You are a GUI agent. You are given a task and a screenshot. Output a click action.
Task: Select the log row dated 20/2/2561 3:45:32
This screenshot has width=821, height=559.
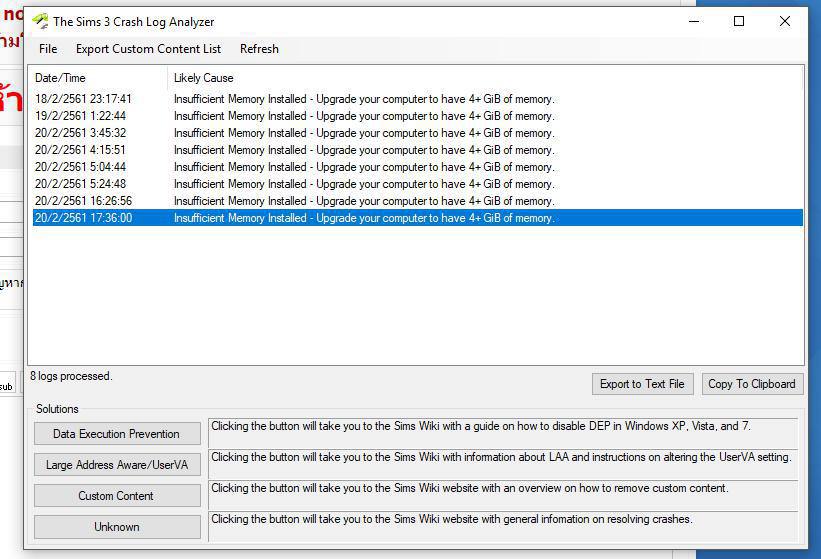pos(417,133)
